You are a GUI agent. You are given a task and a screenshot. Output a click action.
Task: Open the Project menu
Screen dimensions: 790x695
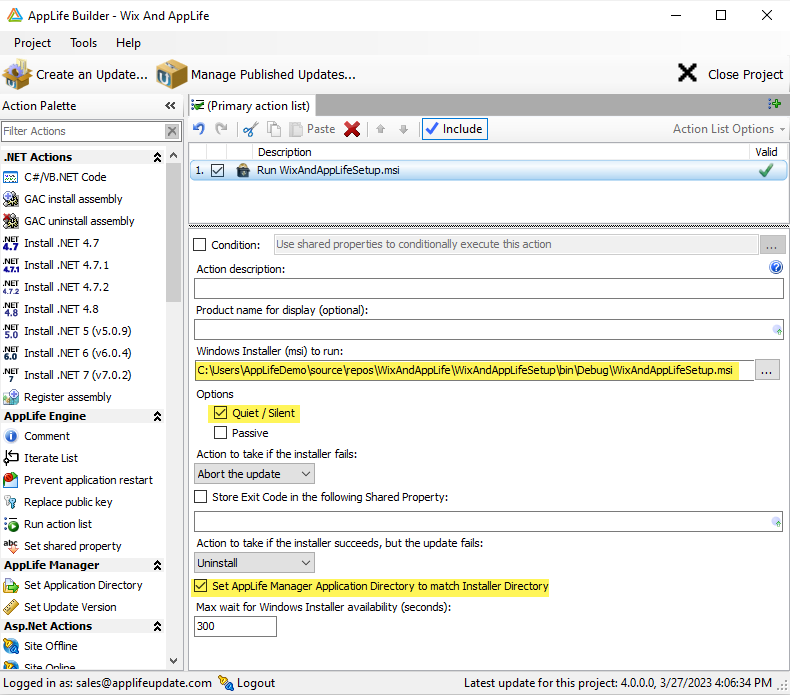(32, 43)
